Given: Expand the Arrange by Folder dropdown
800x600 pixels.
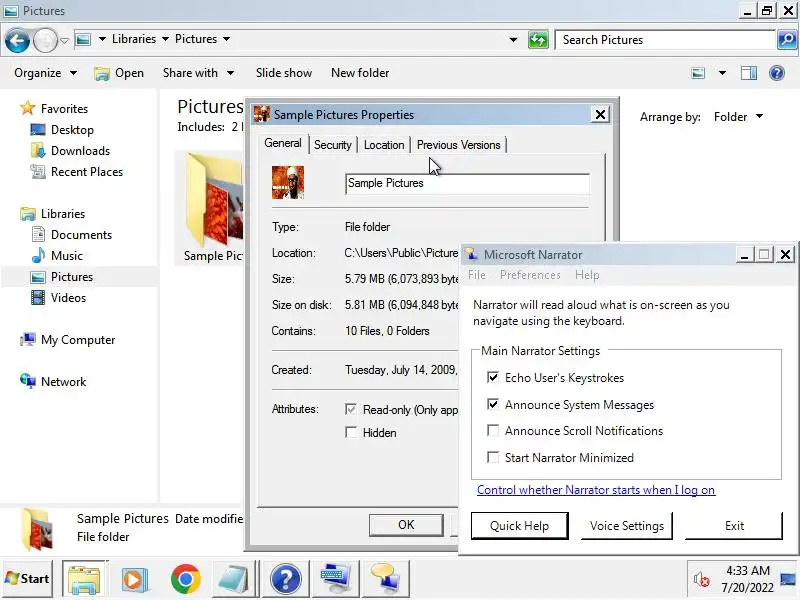Looking at the screenshot, I should pos(738,117).
